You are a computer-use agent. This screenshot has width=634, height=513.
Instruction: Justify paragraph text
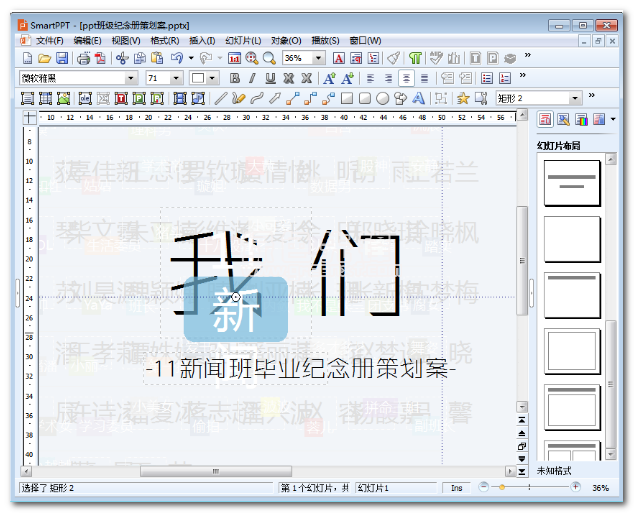pos(424,78)
